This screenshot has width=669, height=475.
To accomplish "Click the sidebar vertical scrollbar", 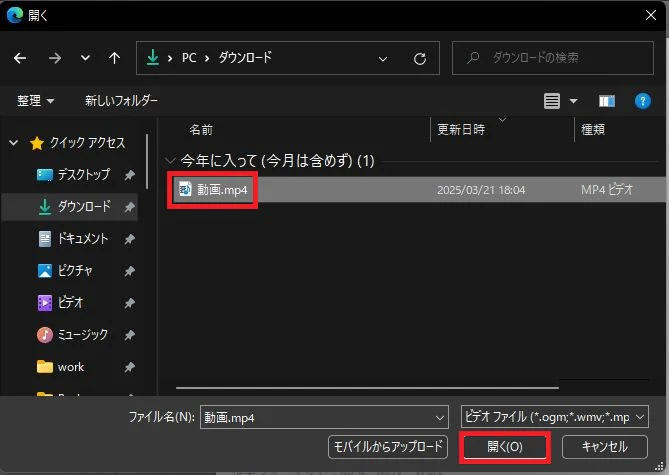I will click(x=147, y=162).
